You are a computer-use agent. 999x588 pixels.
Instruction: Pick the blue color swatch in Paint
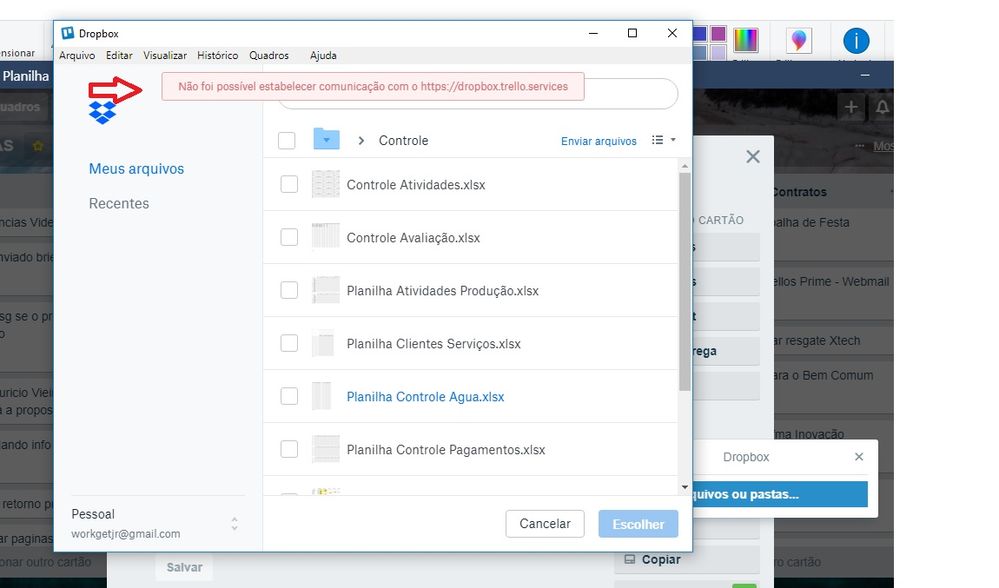click(700, 33)
